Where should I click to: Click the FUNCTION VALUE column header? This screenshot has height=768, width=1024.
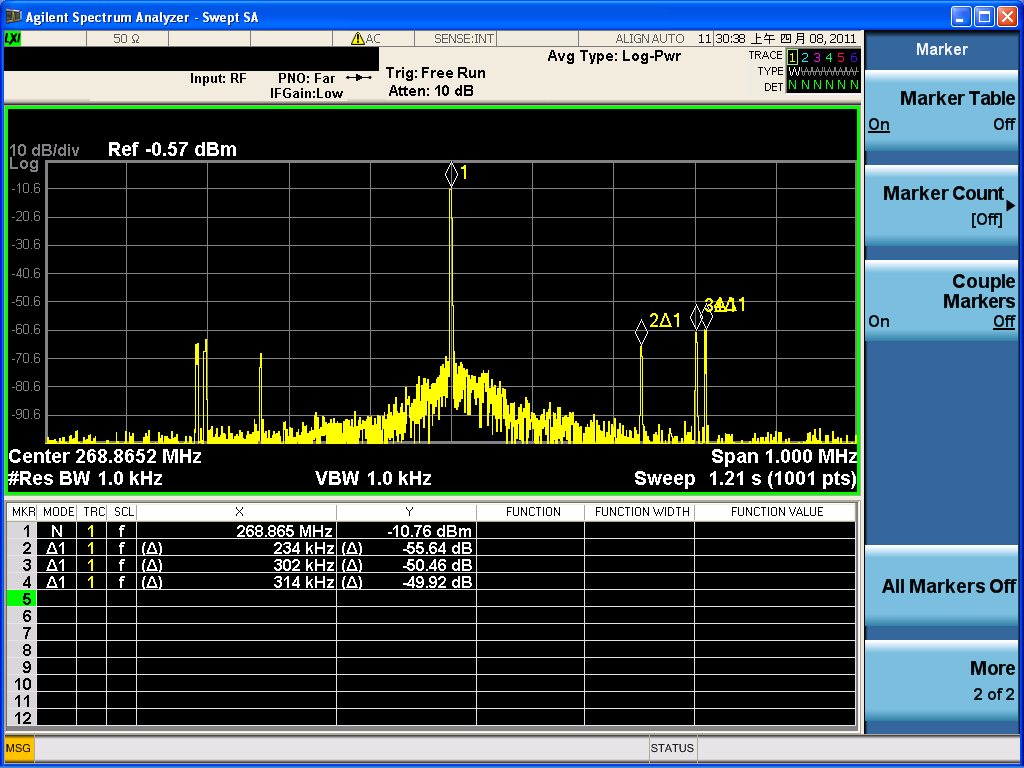point(777,512)
